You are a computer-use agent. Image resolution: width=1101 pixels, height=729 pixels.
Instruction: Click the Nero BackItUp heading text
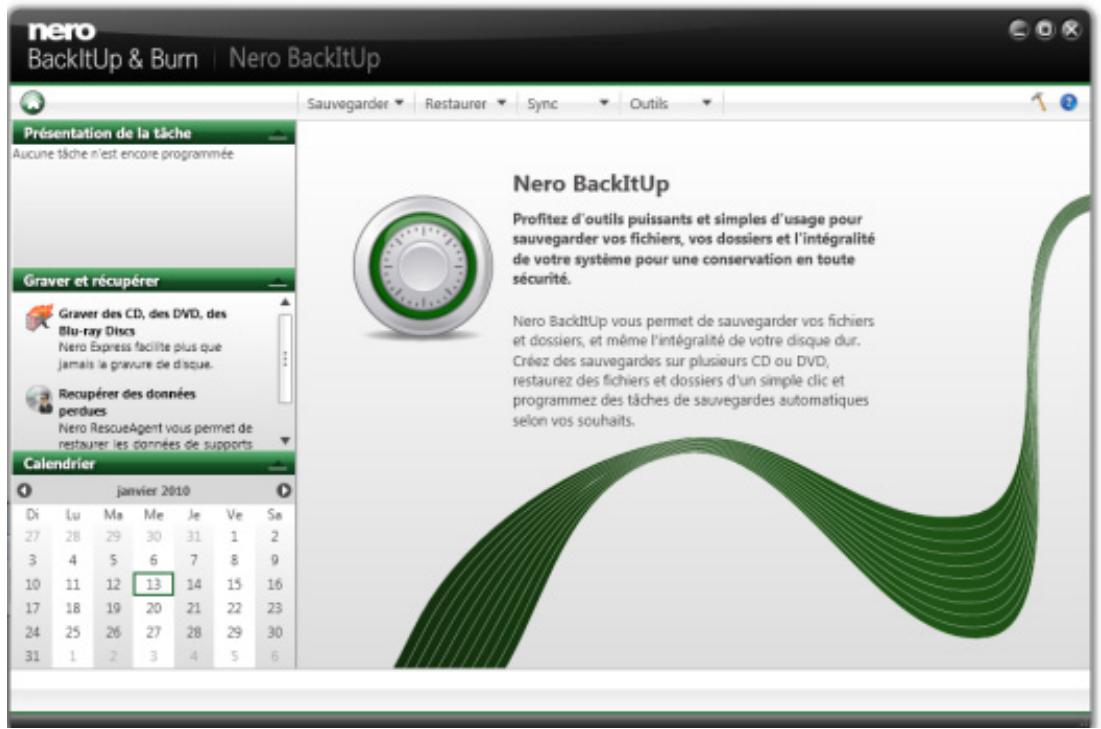click(591, 183)
